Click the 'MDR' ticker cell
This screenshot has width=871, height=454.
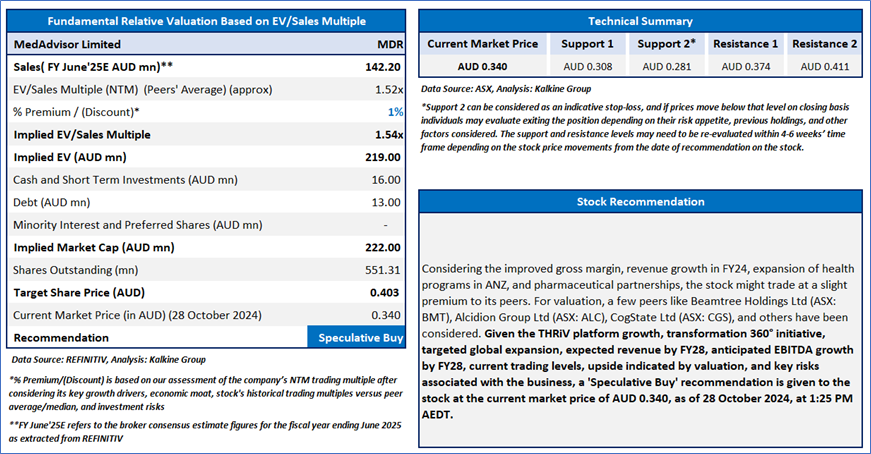pyautogui.click(x=390, y=44)
